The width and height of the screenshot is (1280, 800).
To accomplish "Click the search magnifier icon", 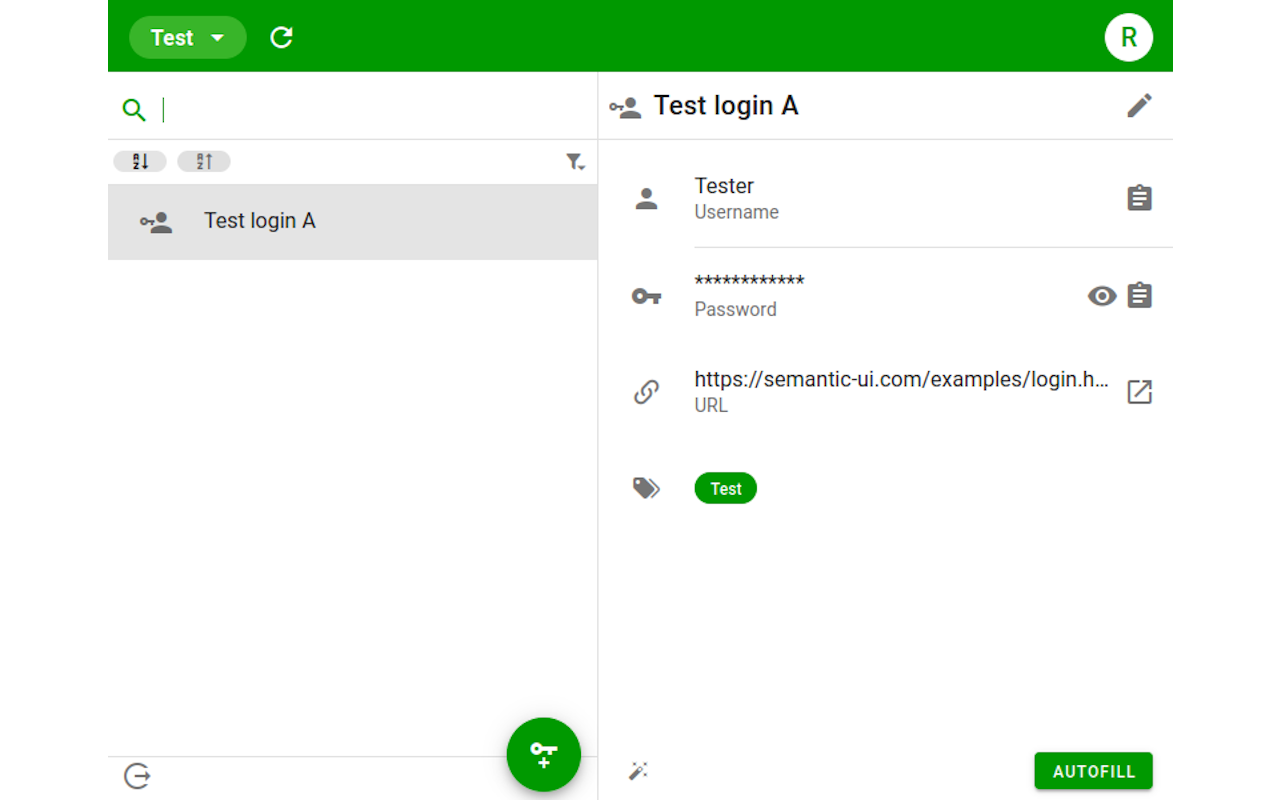I will point(134,110).
